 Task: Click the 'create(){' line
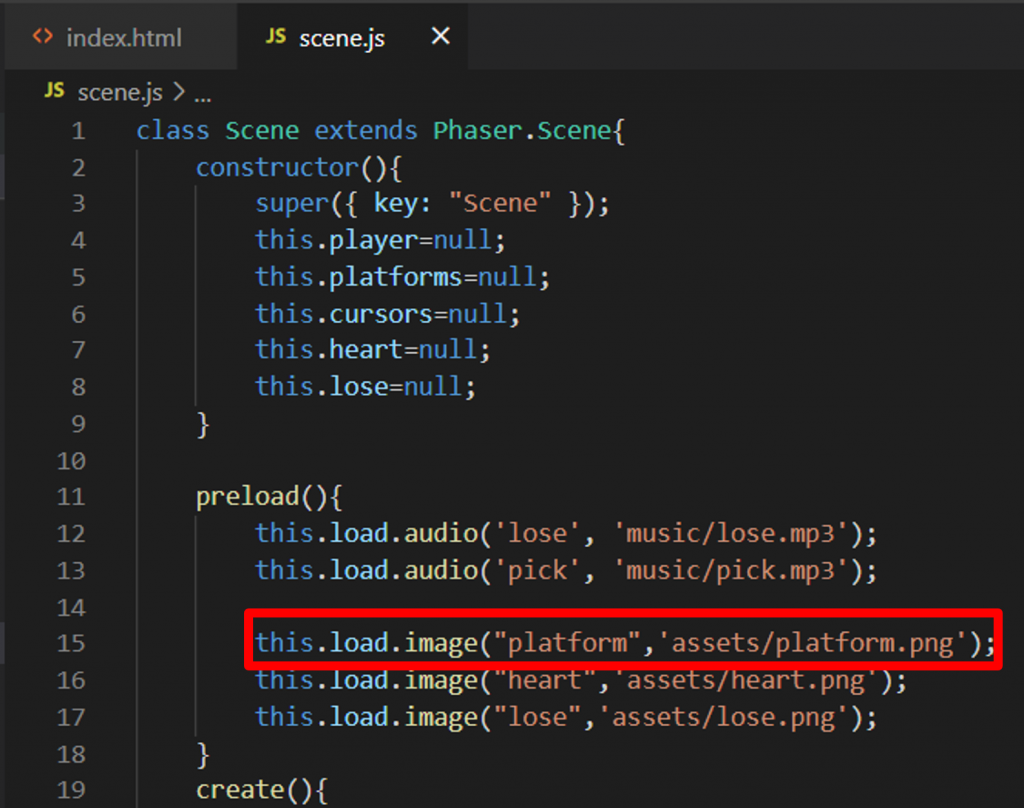[262, 790]
